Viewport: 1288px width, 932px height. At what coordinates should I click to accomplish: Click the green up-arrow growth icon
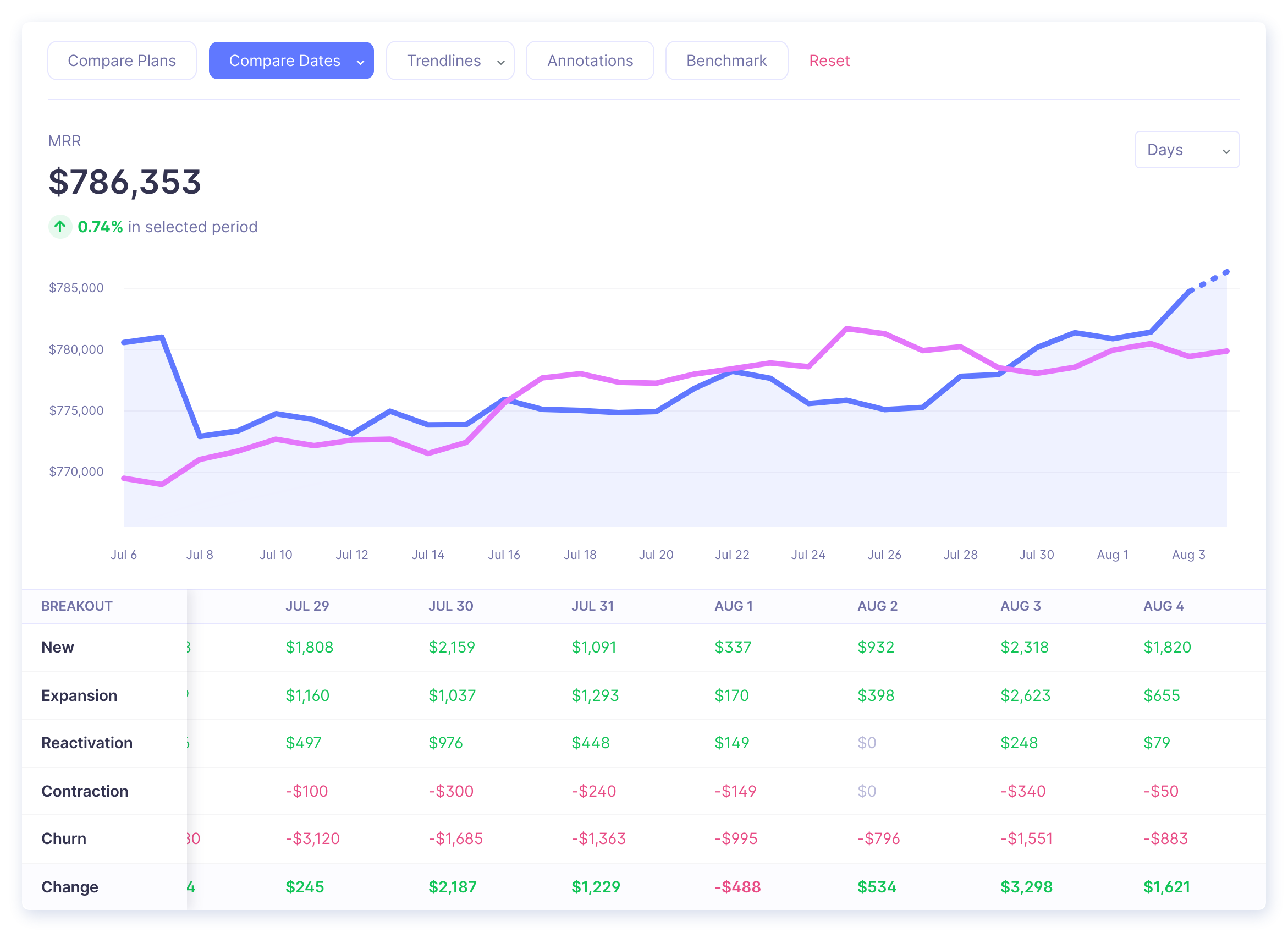pyautogui.click(x=60, y=227)
